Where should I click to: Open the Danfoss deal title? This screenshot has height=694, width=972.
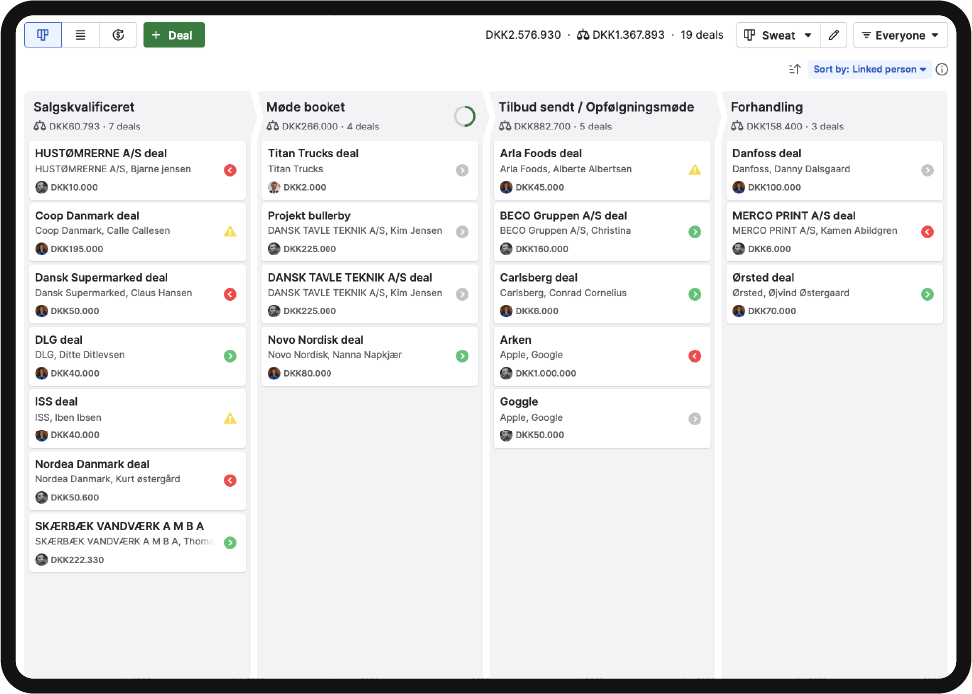[x=766, y=153]
